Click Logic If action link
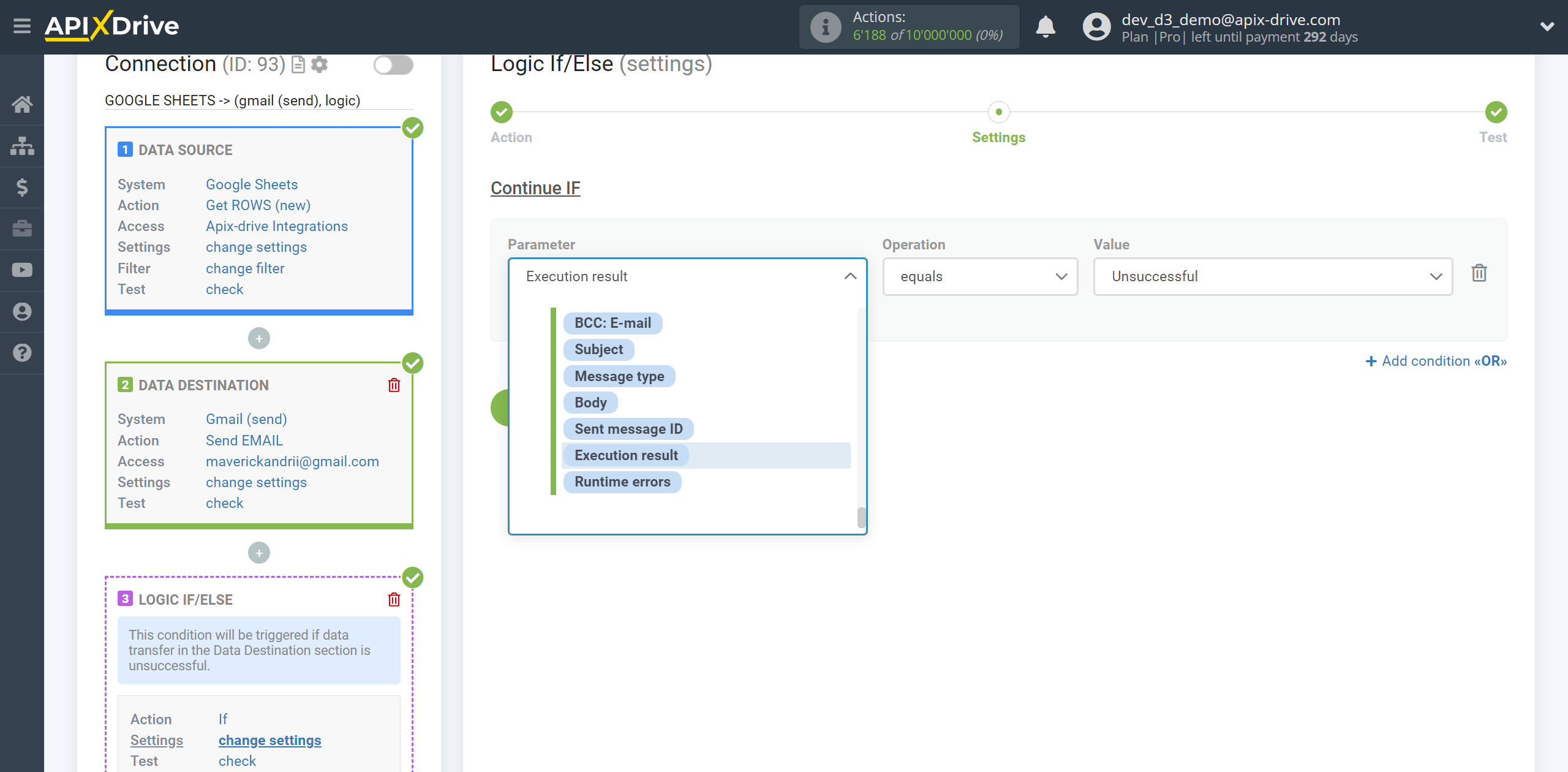This screenshot has height=772, width=1568. (x=223, y=719)
